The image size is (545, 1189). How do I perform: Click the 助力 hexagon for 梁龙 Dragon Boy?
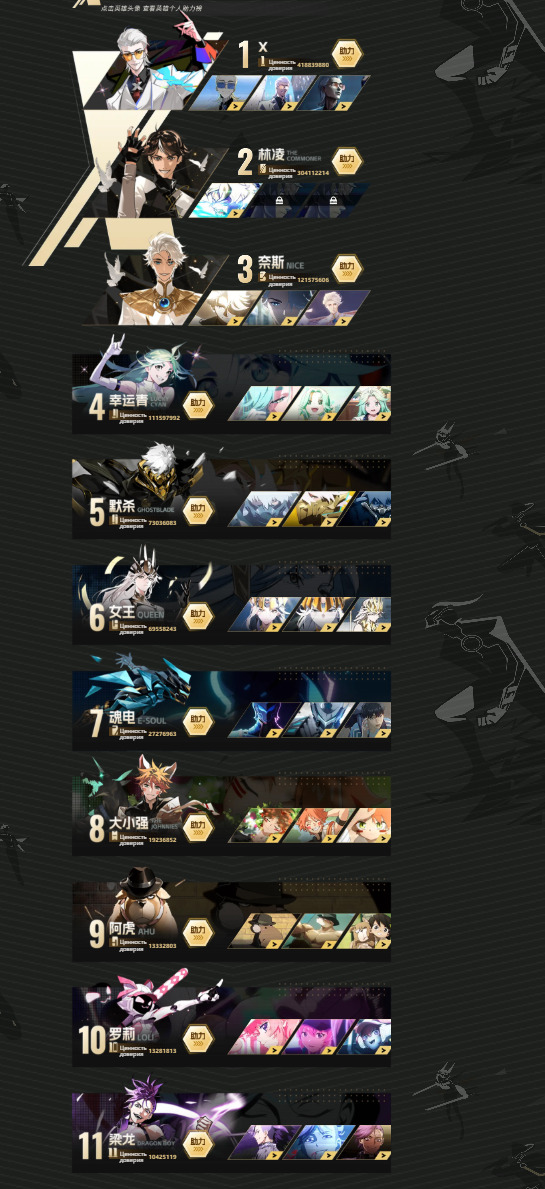199,1143
